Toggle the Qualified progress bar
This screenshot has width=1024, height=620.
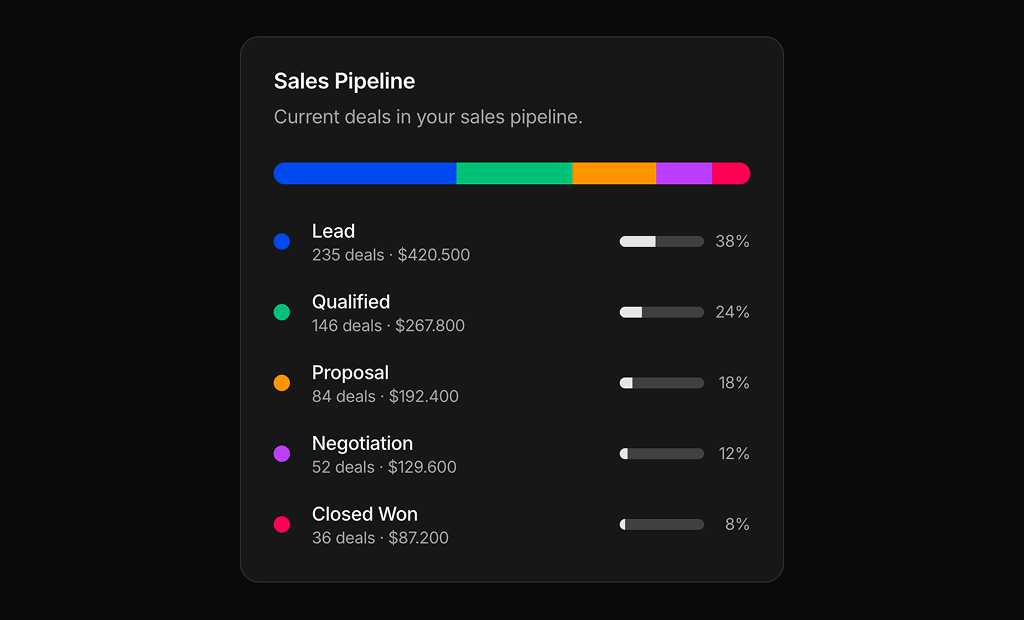661,312
